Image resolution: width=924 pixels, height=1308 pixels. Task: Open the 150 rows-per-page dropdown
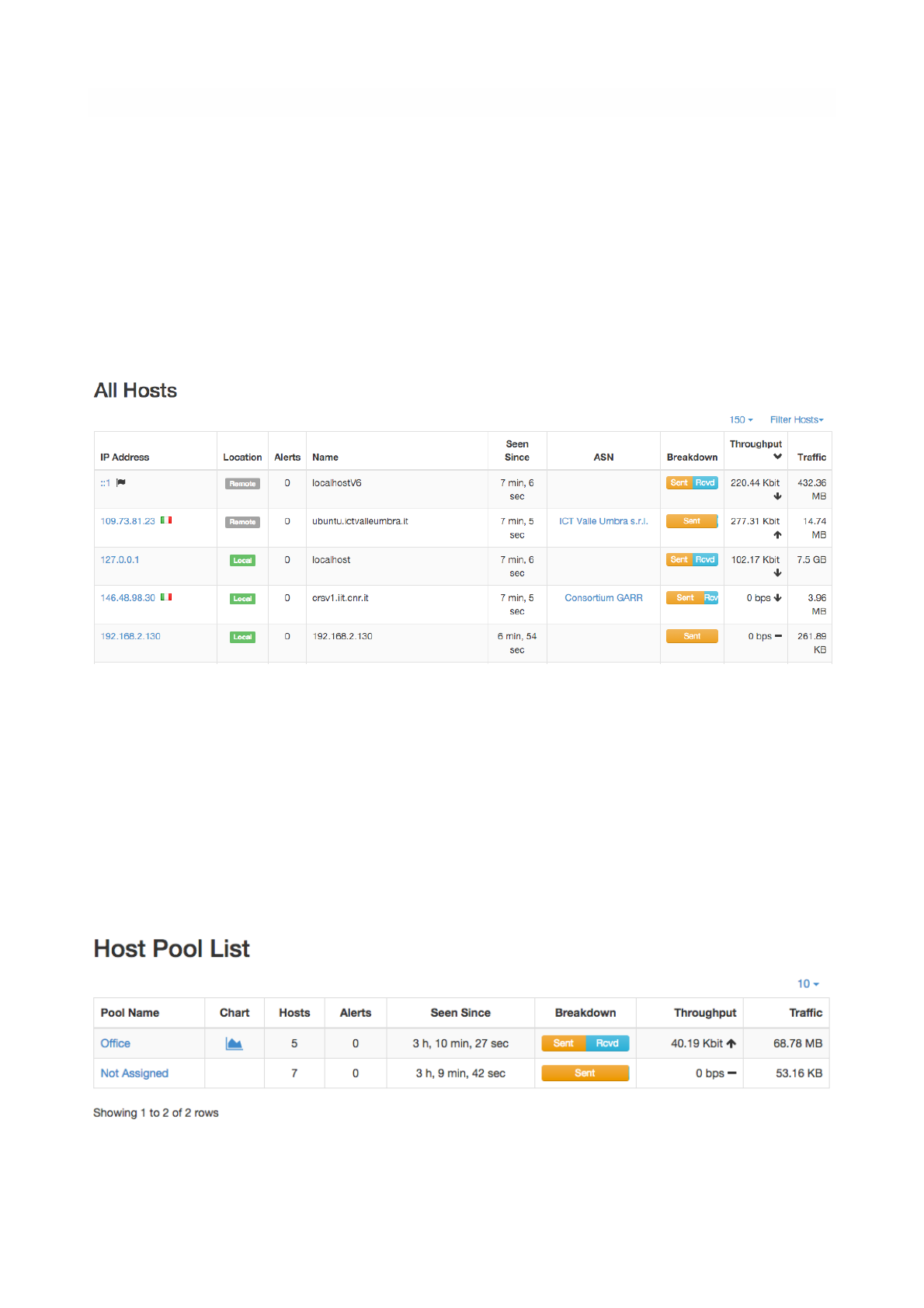coord(741,419)
